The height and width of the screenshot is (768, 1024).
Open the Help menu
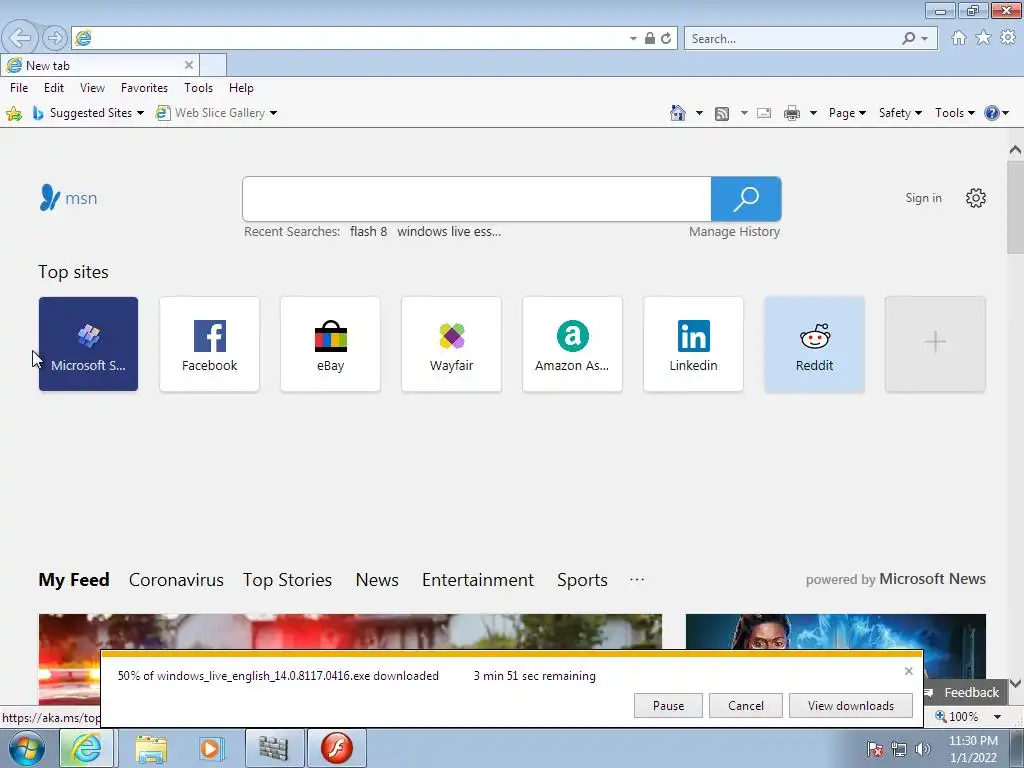click(x=241, y=88)
